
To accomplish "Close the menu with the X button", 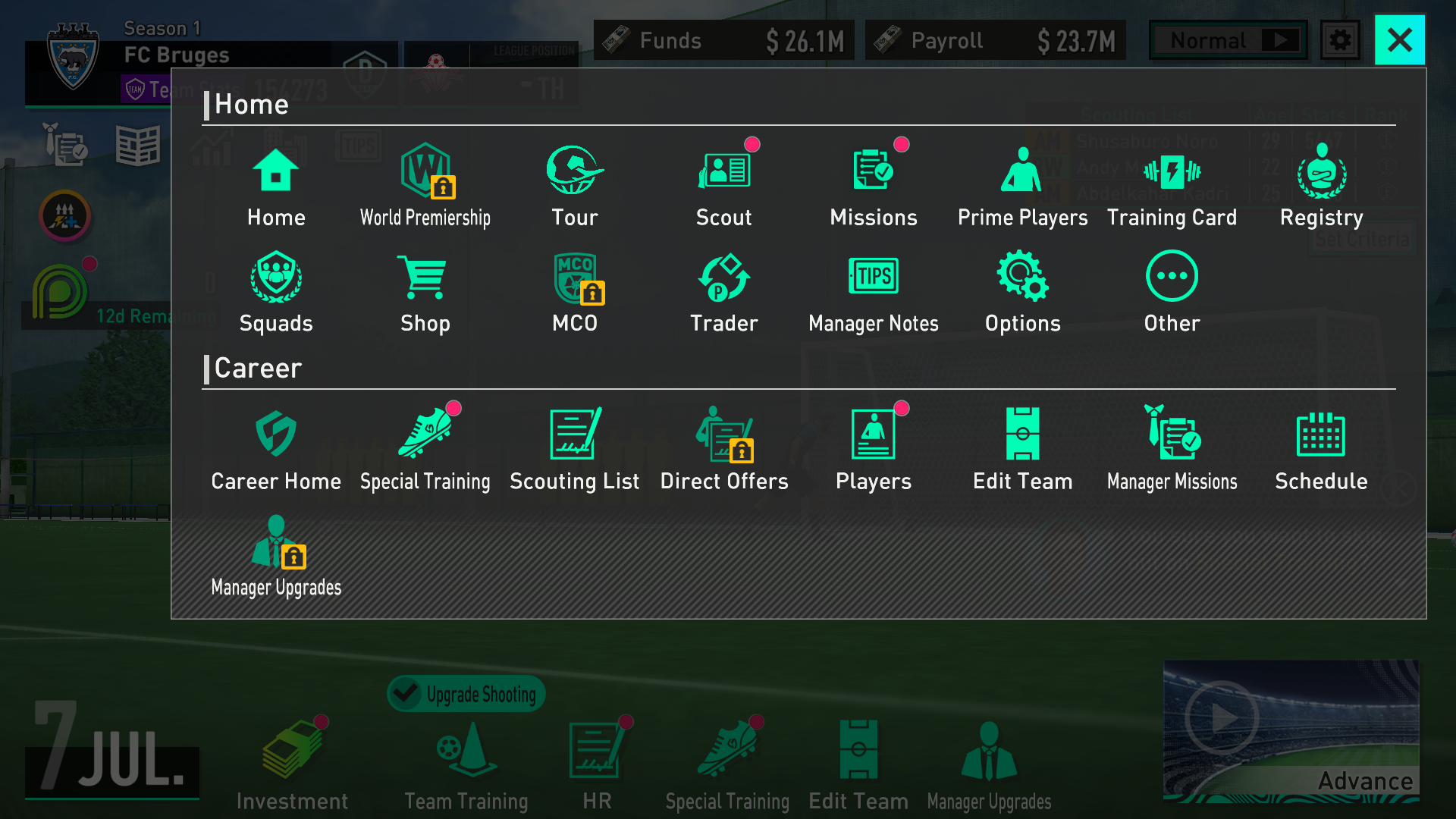I will [1399, 39].
